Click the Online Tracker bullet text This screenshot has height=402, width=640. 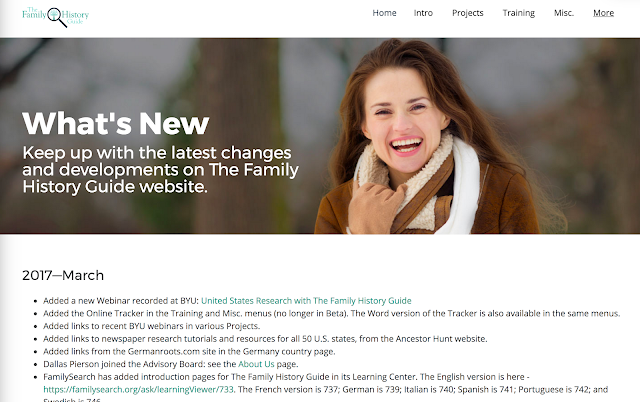[331, 313]
